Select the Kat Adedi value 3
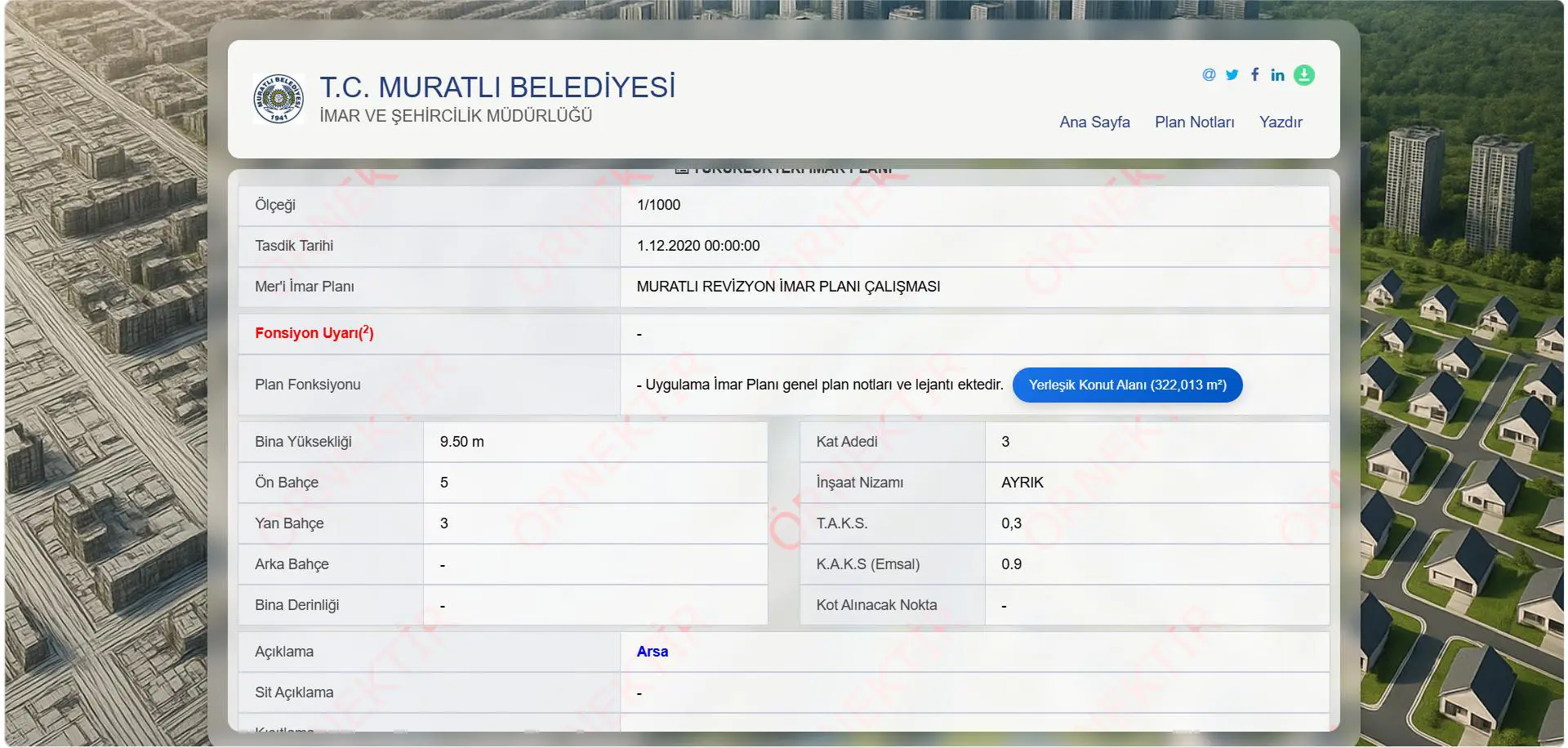 click(1005, 442)
